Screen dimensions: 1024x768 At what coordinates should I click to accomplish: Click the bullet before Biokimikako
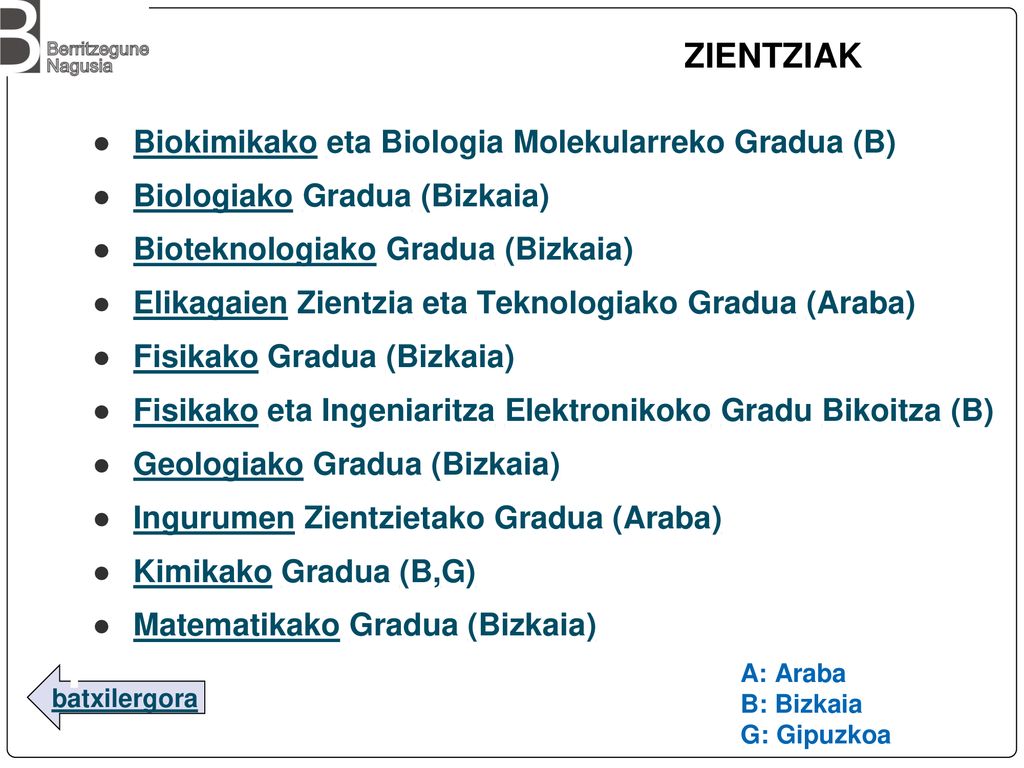pos(102,144)
